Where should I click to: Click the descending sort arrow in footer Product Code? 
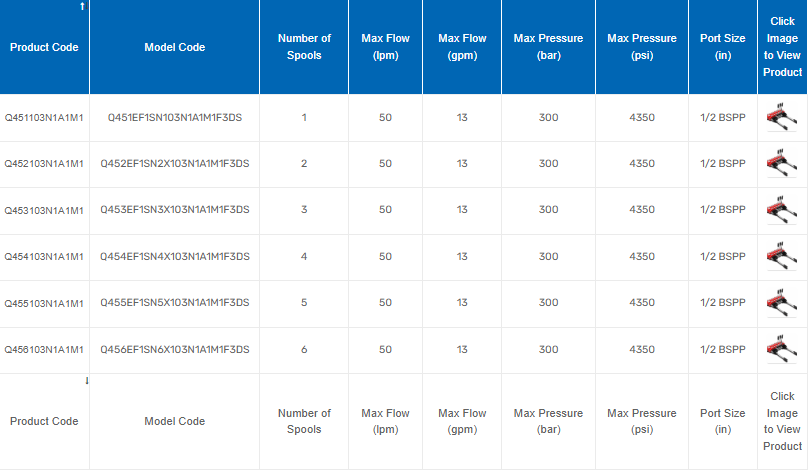coord(87,380)
